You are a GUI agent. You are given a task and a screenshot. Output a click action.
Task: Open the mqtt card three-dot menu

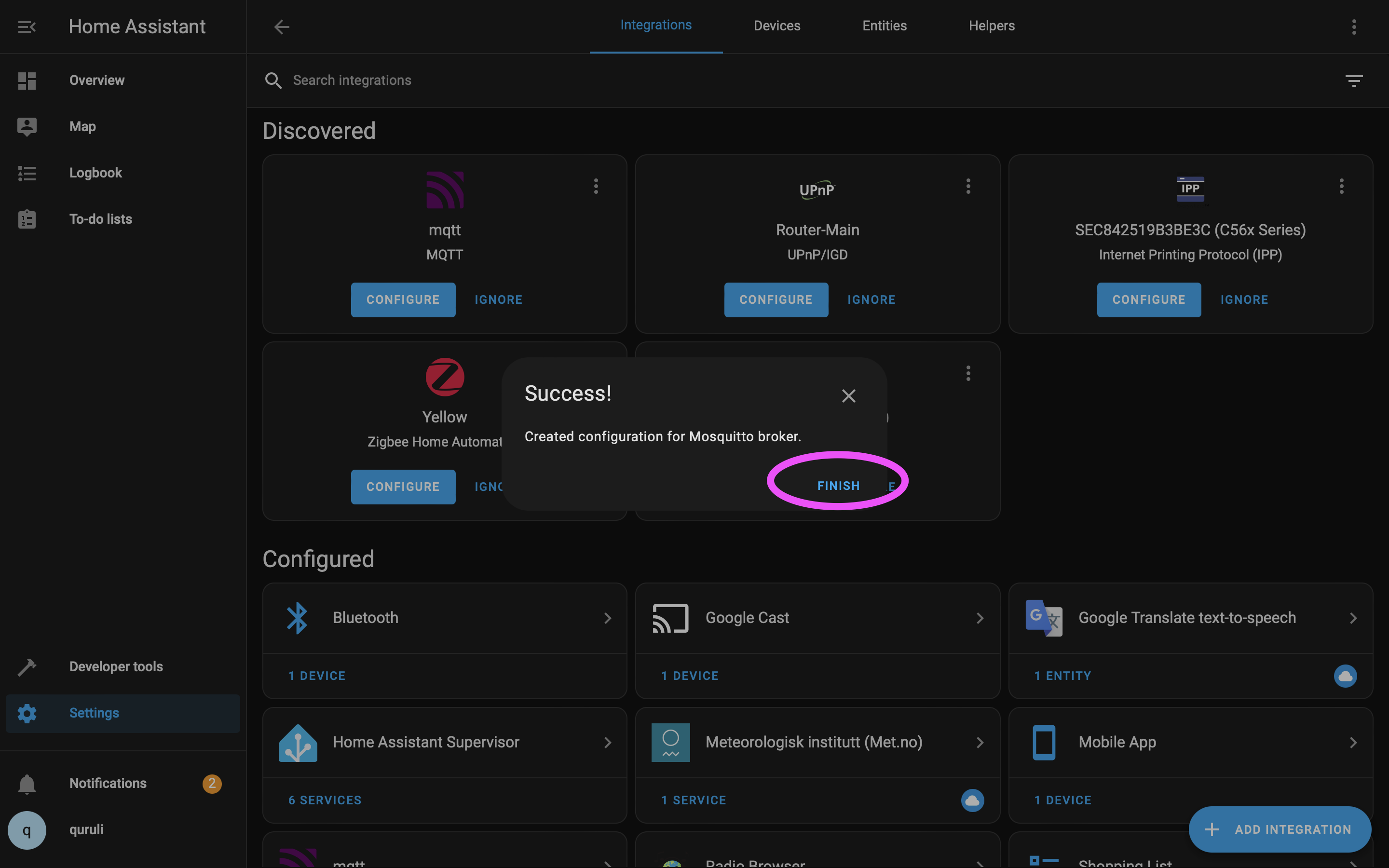(596, 186)
